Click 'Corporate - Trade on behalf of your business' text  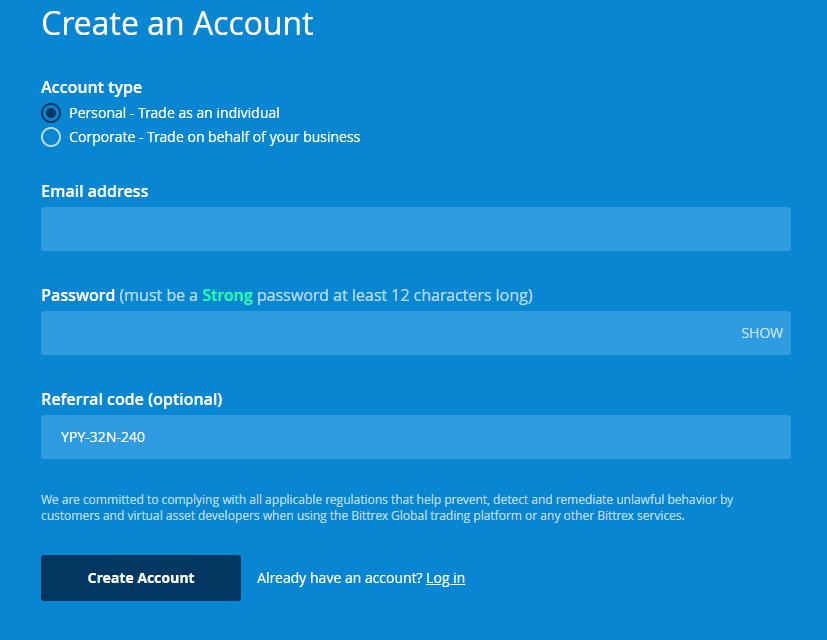[215, 137]
